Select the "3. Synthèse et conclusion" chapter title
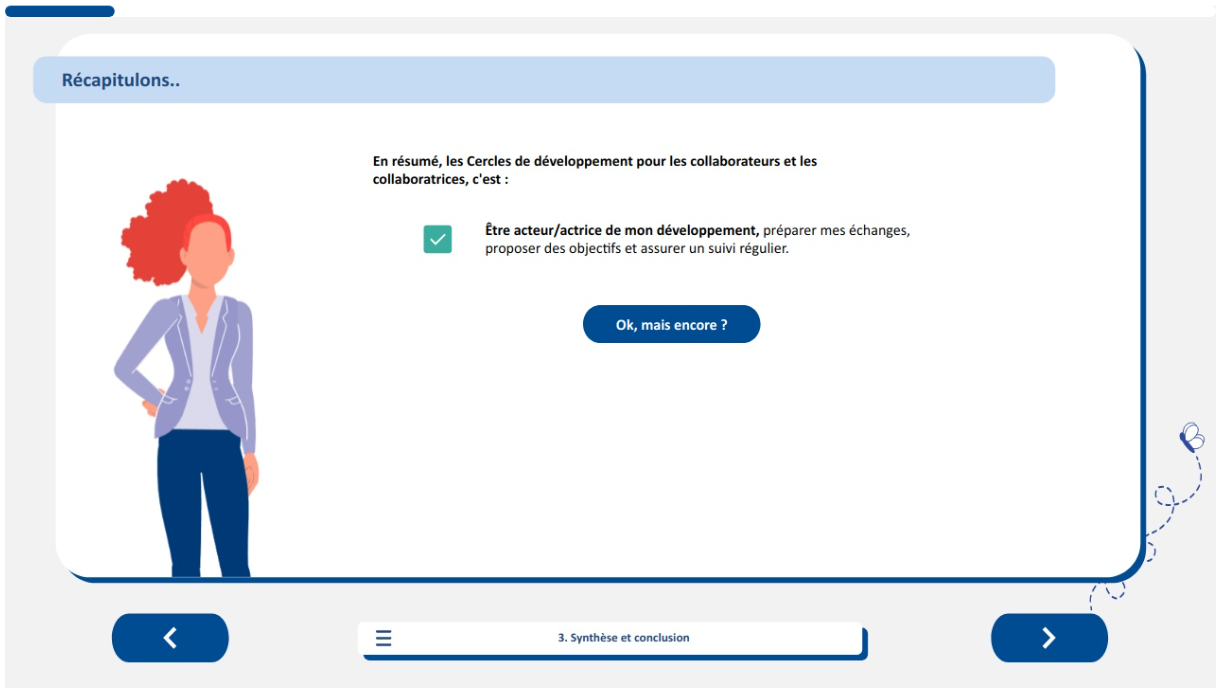 (x=623, y=638)
